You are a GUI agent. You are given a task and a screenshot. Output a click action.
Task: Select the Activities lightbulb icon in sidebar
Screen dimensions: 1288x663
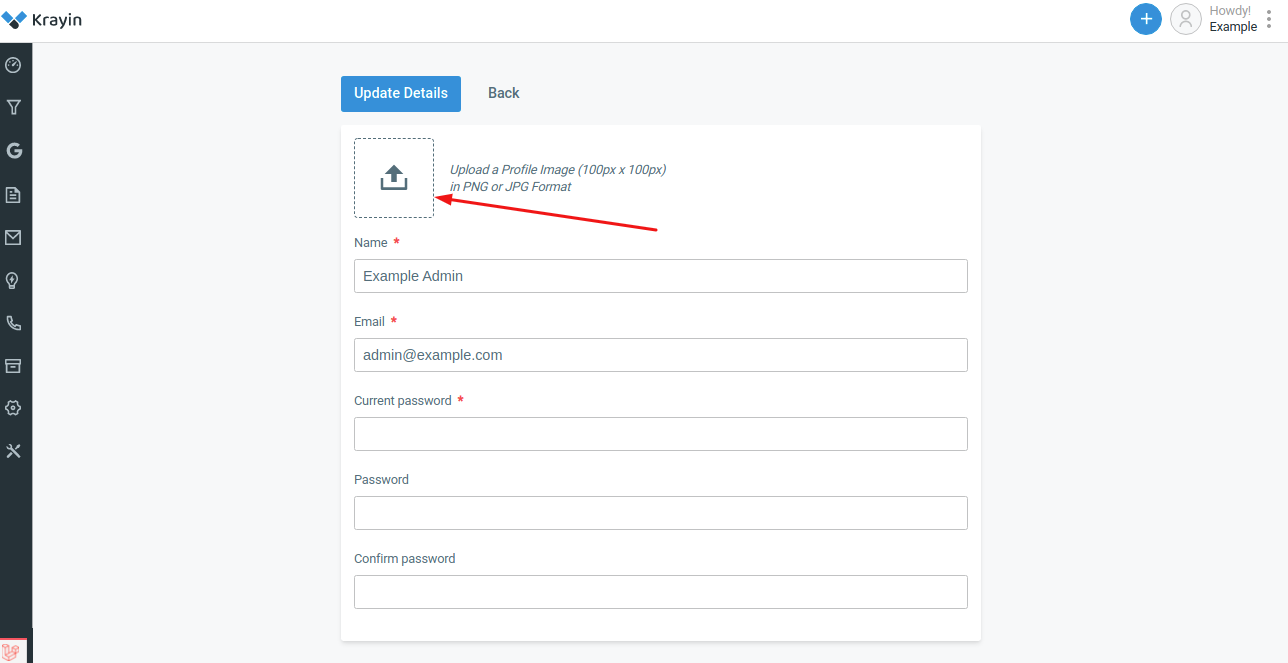[x=14, y=280]
